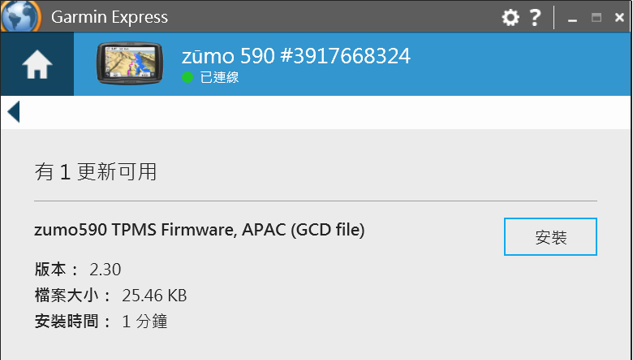Select the 有 1 更新可用 heading

[96, 172]
